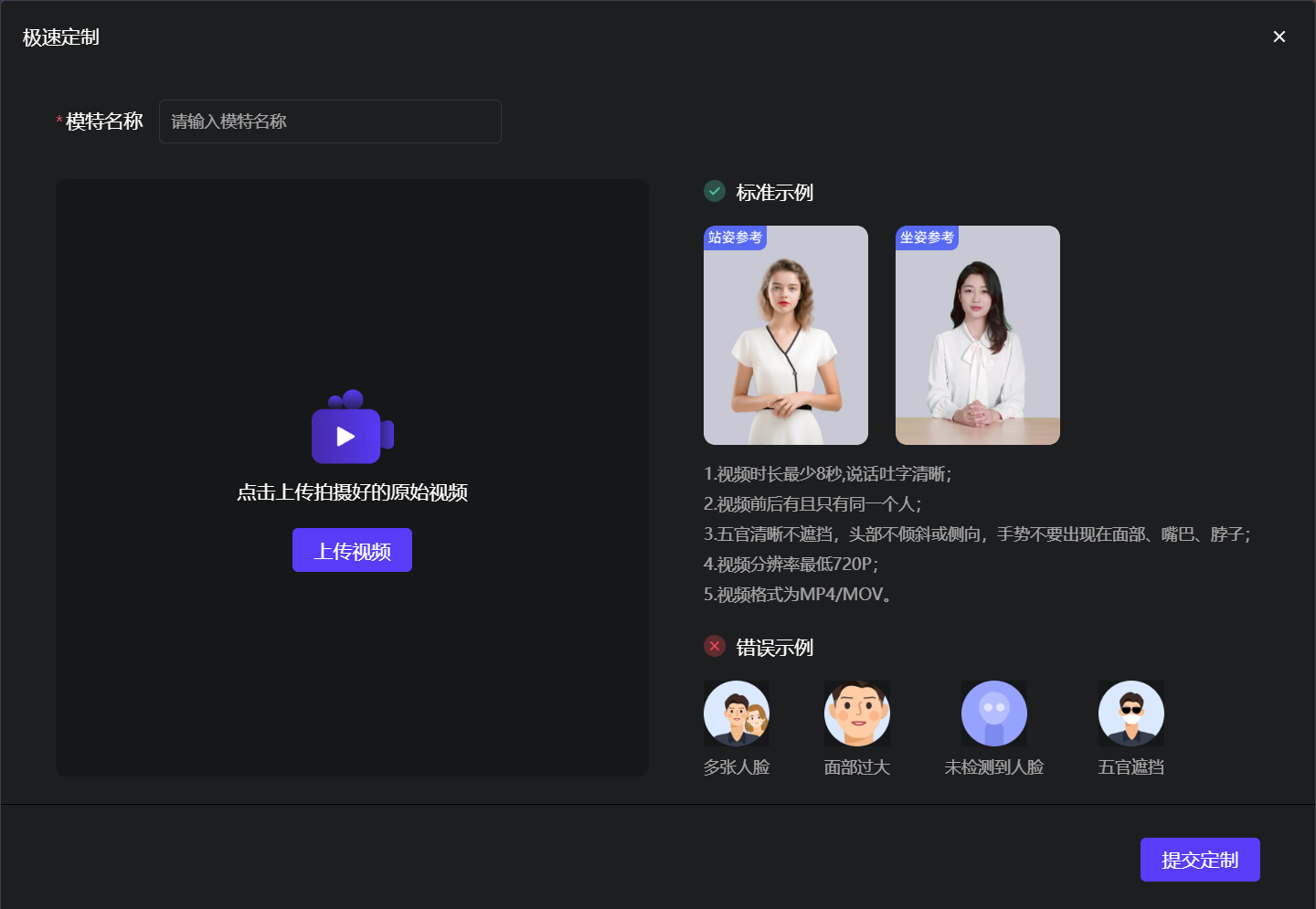Click rule 4.视频分辨率最低720P
The image size is (1316, 909).
pyautogui.click(x=791, y=565)
